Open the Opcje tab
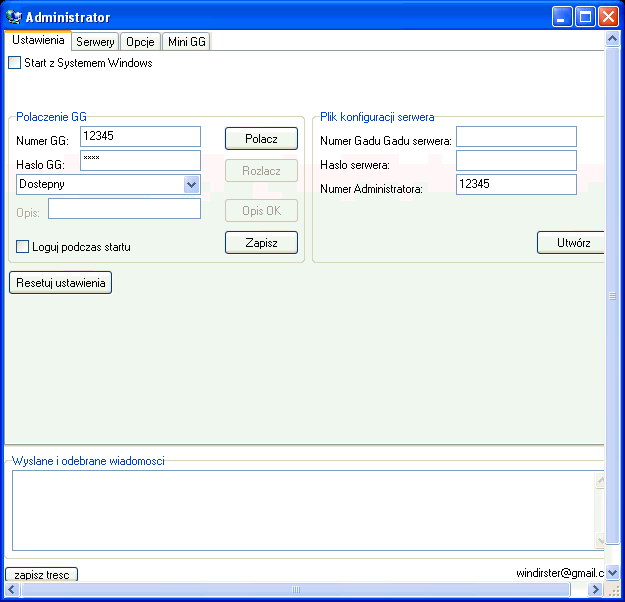Image resolution: width=625 pixels, height=602 pixels. [140, 42]
